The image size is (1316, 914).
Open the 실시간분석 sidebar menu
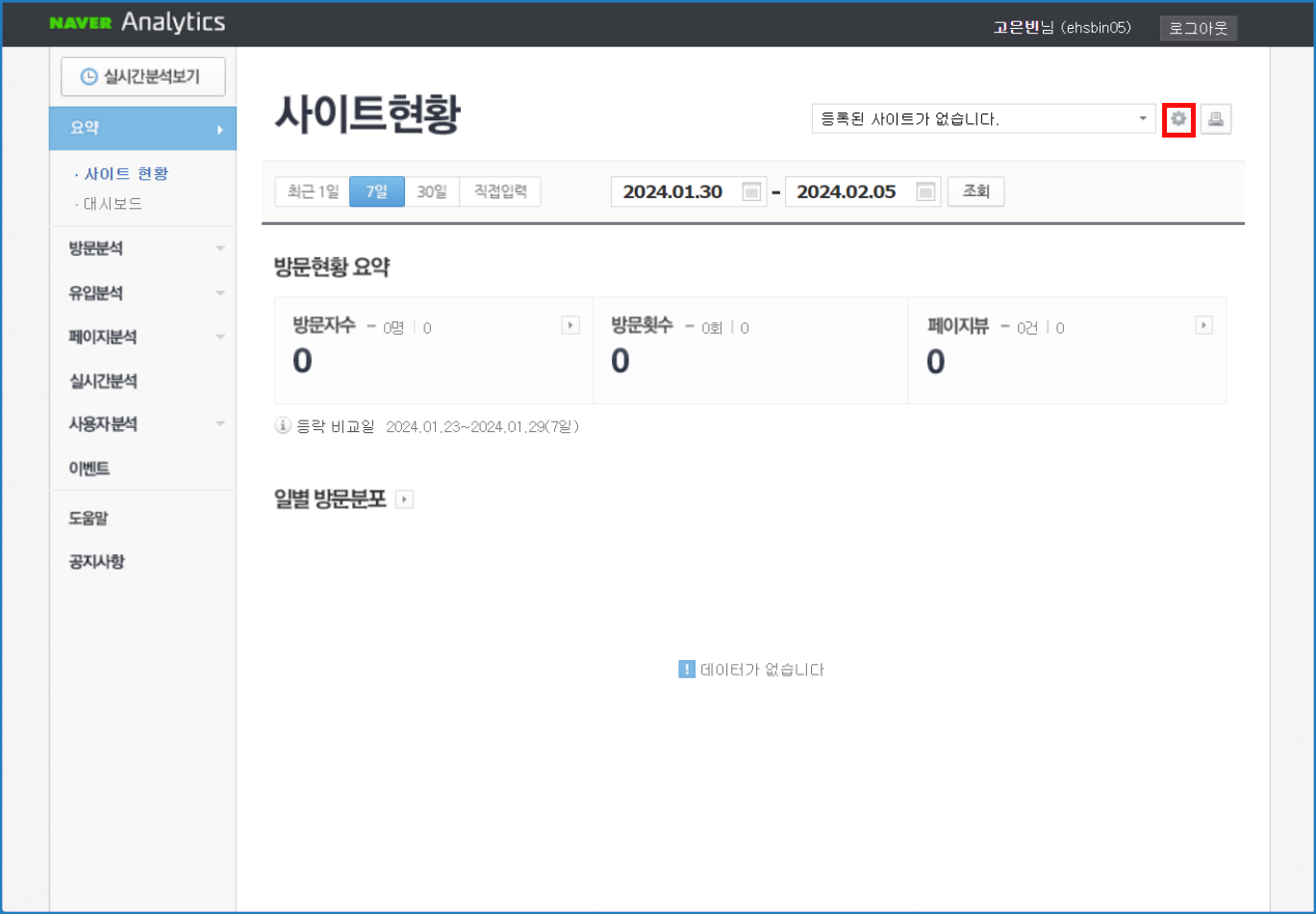point(103,381)
